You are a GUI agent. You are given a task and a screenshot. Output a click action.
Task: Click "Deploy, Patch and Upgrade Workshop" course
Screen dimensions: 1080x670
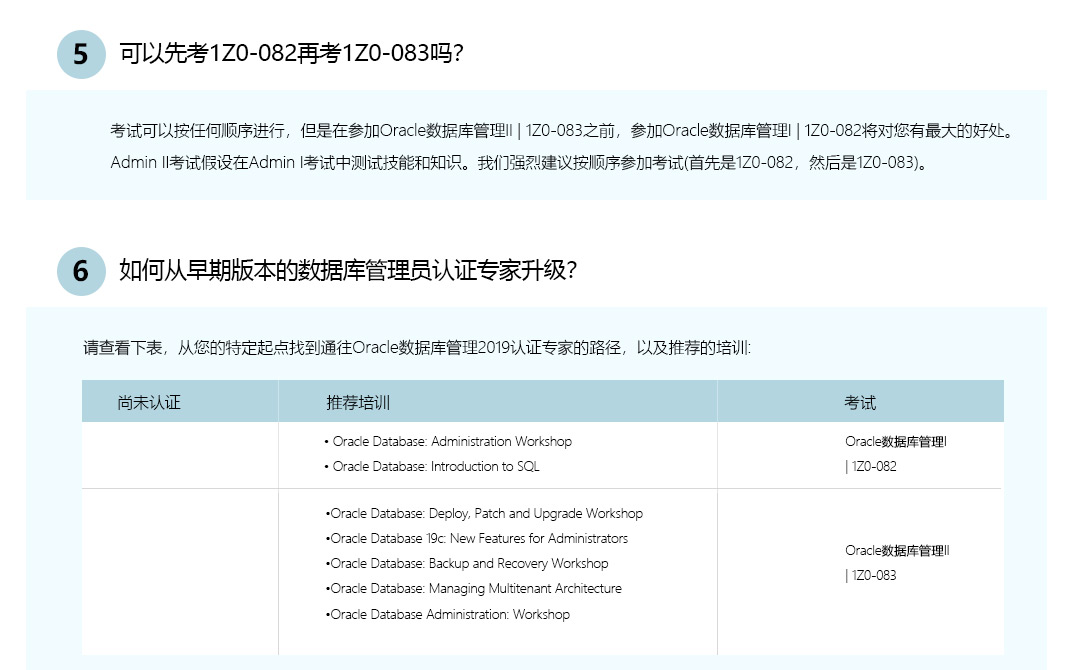(484, 514)
